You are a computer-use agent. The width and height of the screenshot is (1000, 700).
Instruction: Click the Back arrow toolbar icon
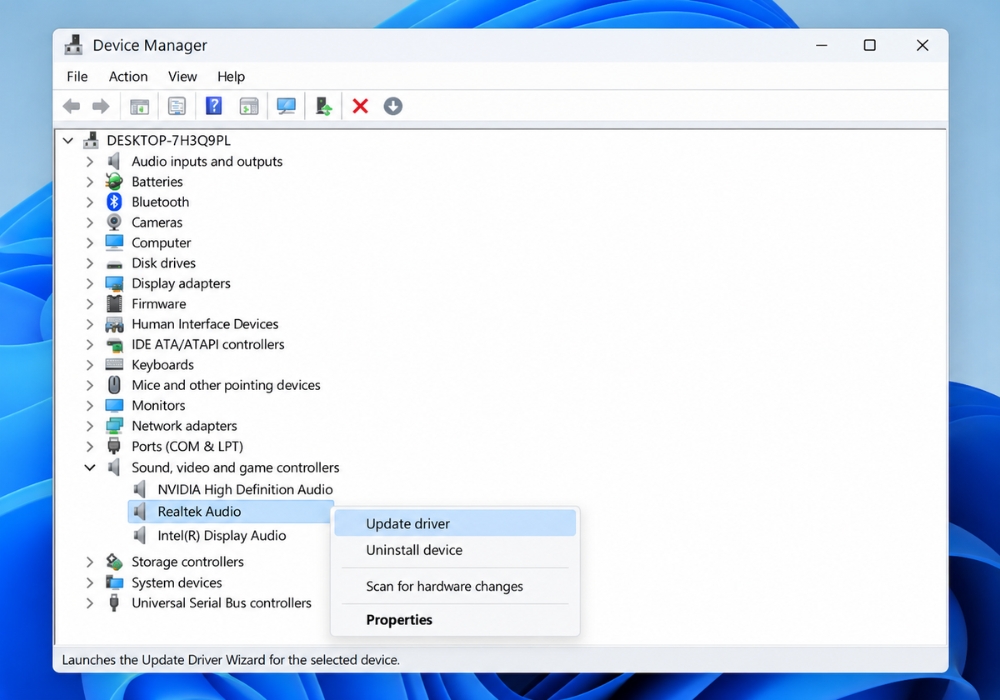click(71, 106)
